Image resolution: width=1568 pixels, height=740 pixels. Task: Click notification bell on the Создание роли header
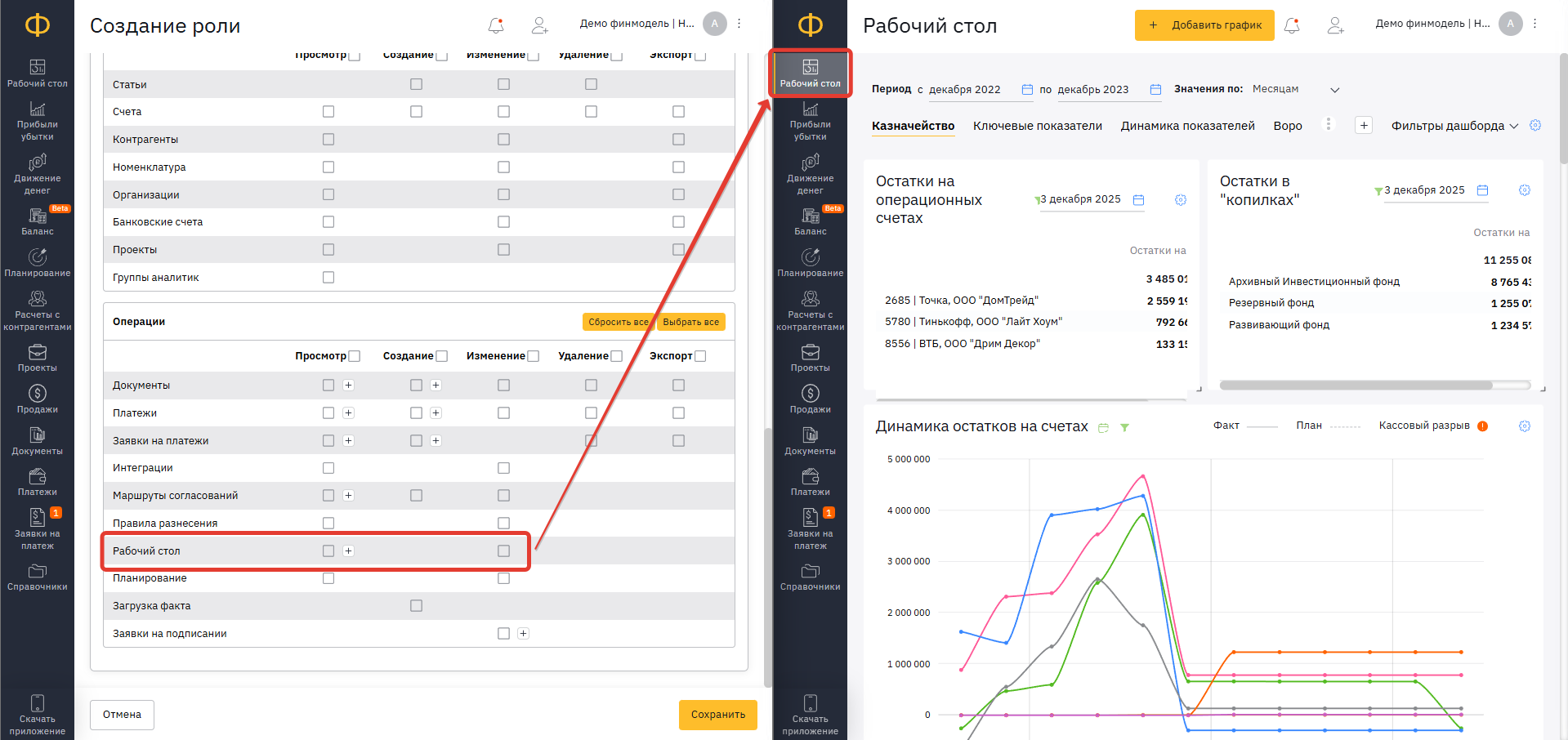coord(496,25)
